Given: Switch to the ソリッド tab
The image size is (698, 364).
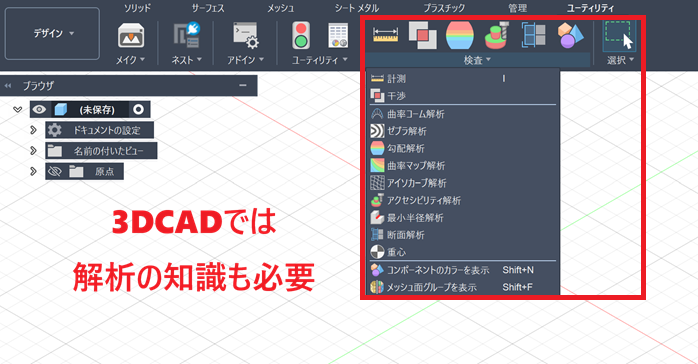Looking at the screenshot, I should click(137, 8).
